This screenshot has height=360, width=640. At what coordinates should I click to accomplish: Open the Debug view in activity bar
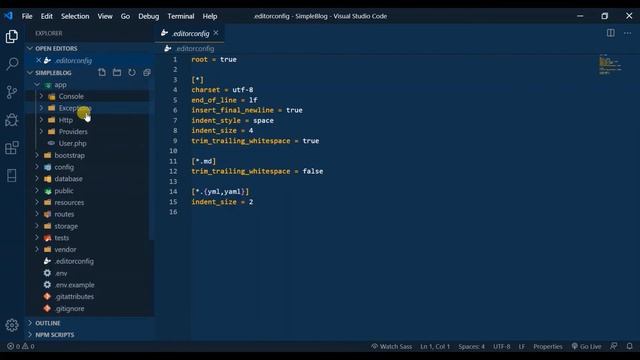tap(12, 120)
